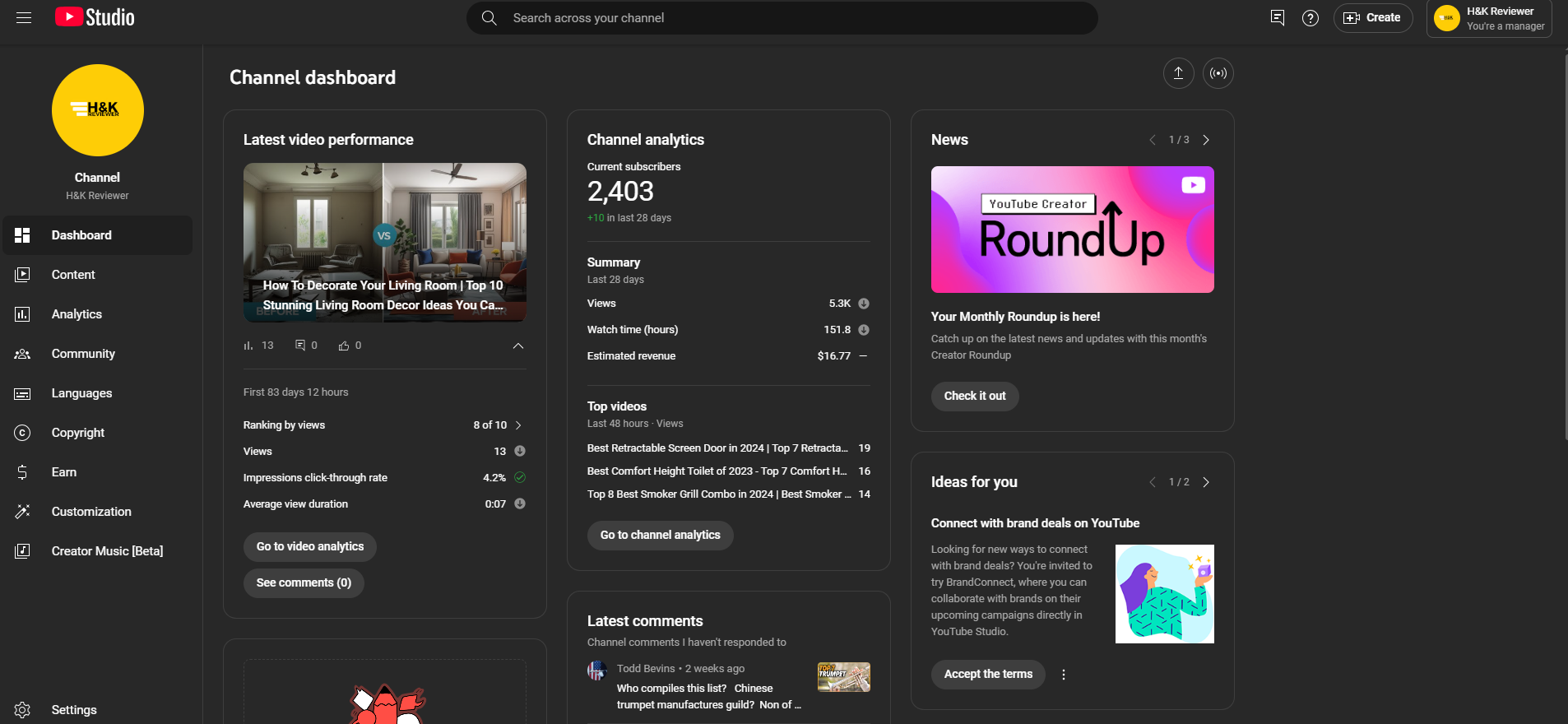Click the page vertical scrollbar

click(x=1565, y=247)
